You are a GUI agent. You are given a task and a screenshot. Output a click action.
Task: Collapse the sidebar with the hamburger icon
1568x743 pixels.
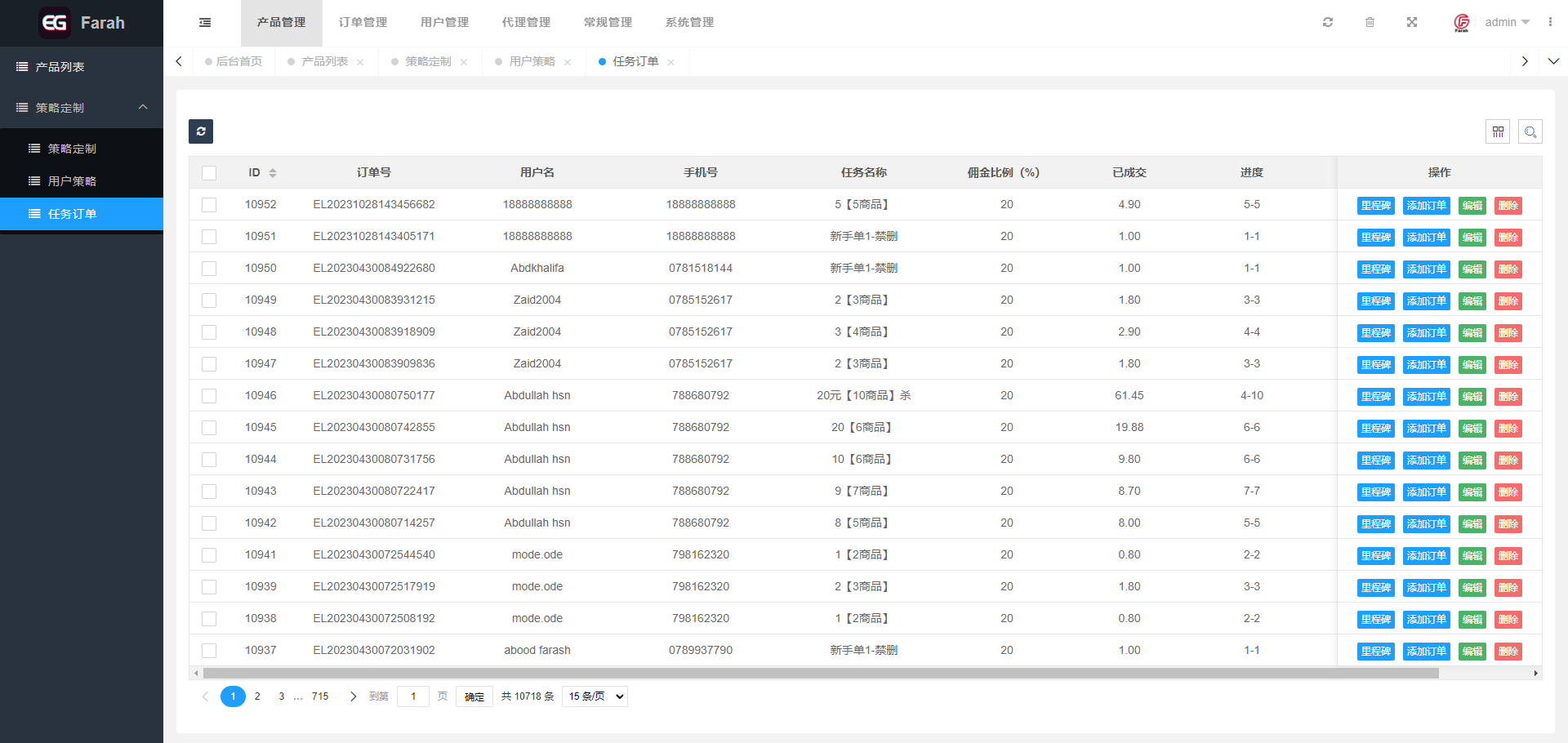pyautogui.click(x=205, y=23)
